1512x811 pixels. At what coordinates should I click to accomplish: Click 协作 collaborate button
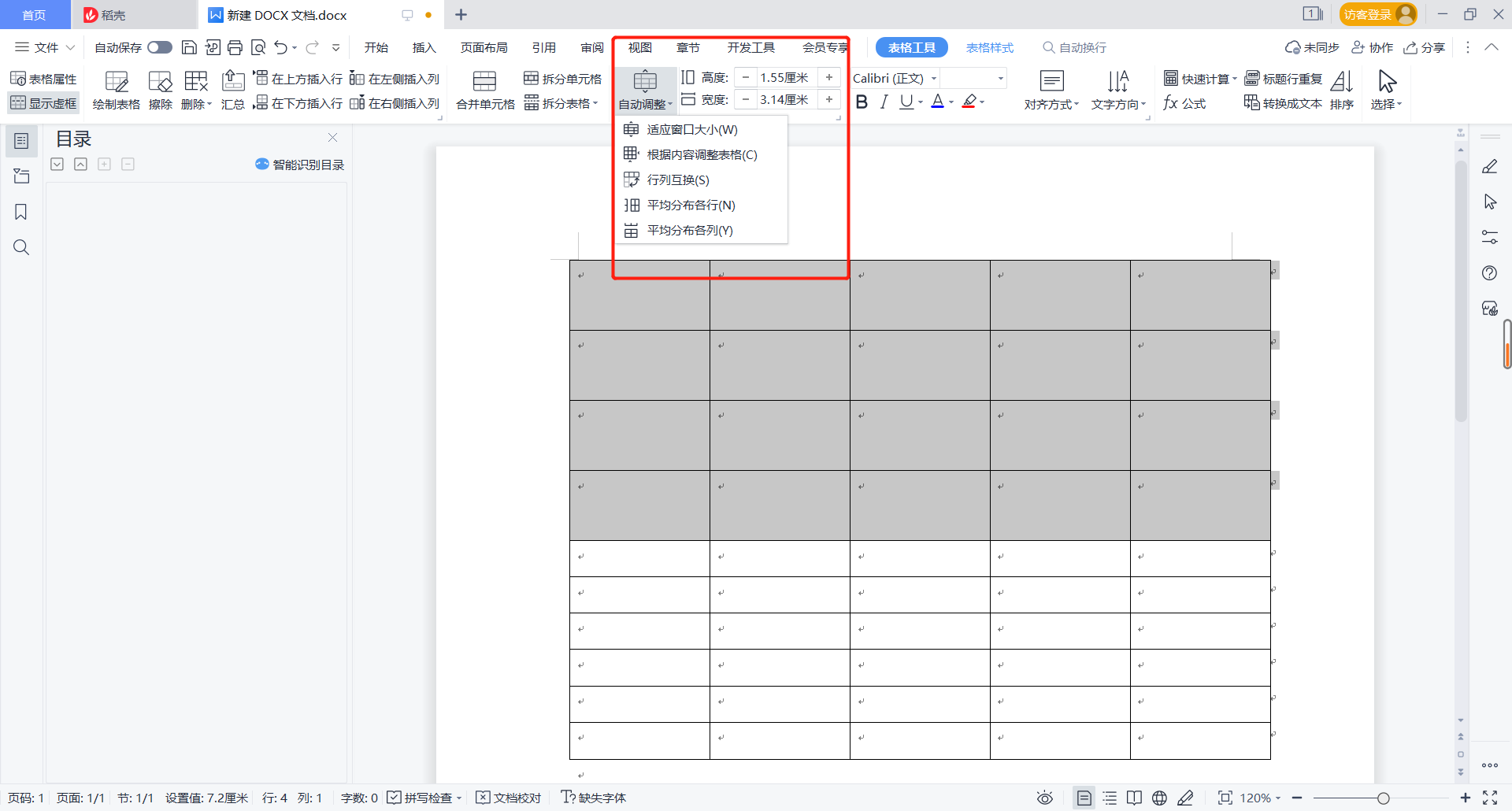tap(1373, 47)
